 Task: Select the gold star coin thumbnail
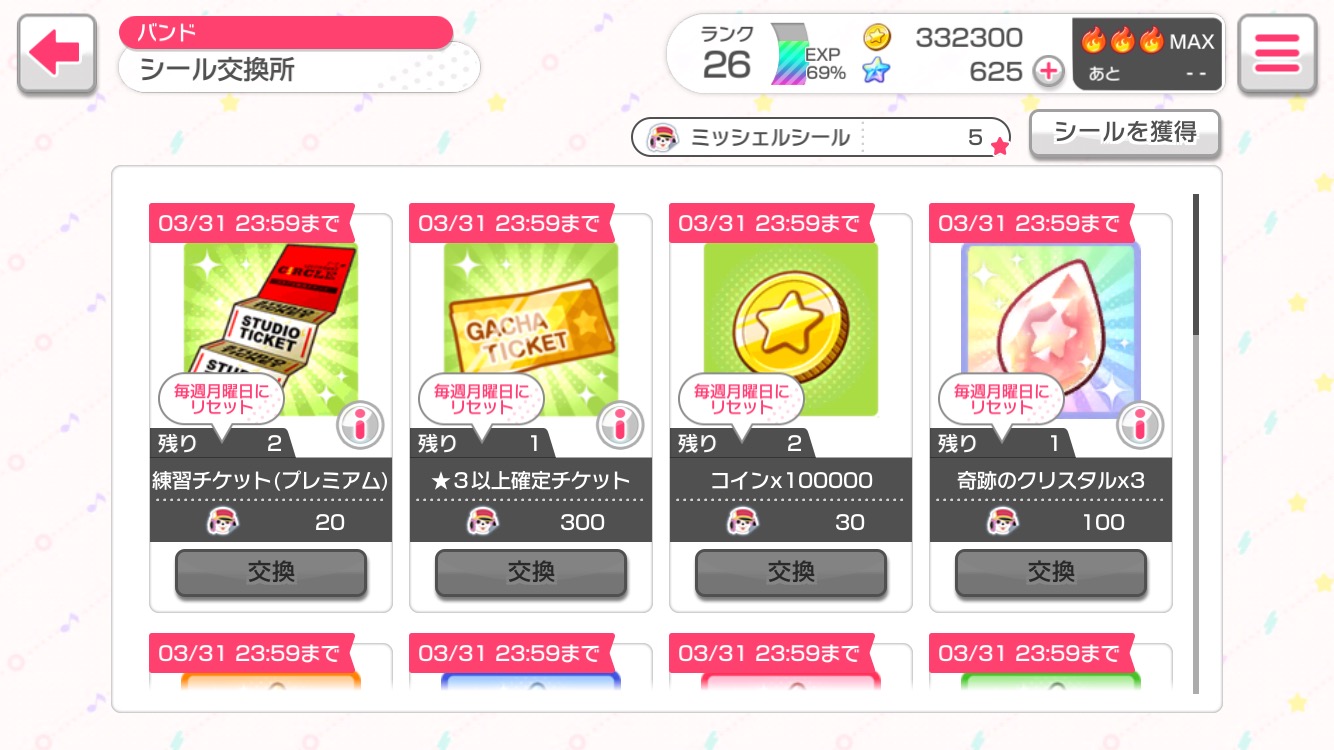coord(791,329)
